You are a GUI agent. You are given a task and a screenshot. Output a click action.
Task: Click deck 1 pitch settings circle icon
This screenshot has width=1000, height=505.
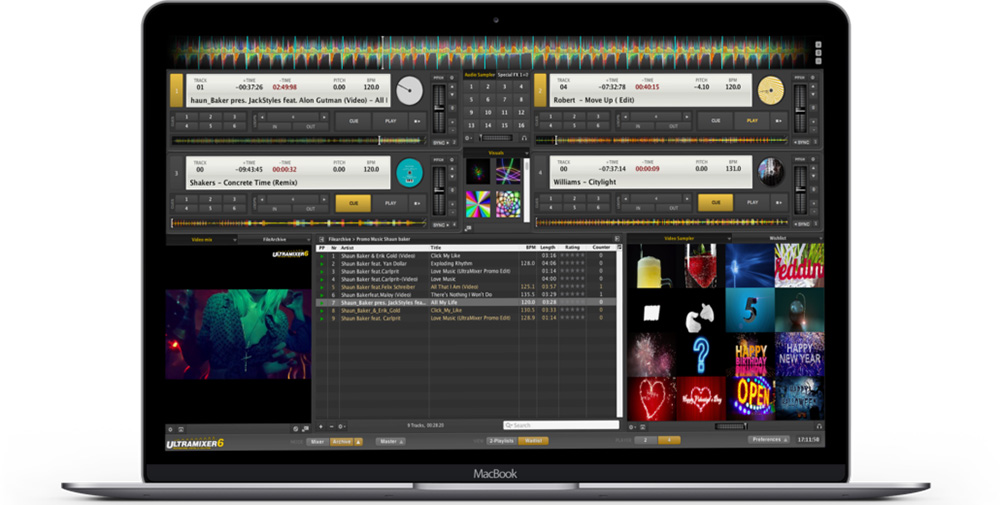(452, 78)
